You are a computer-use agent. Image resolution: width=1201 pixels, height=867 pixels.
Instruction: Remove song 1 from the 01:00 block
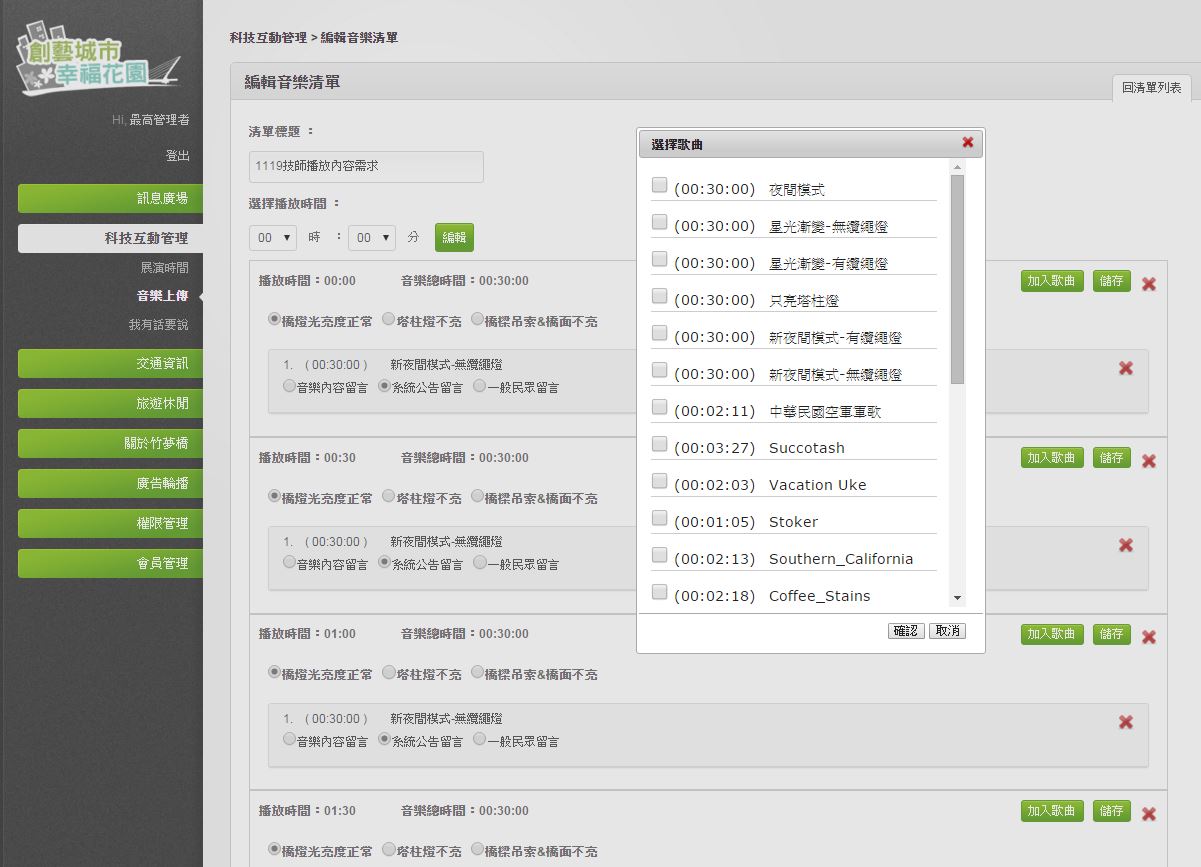(1126, 722)
